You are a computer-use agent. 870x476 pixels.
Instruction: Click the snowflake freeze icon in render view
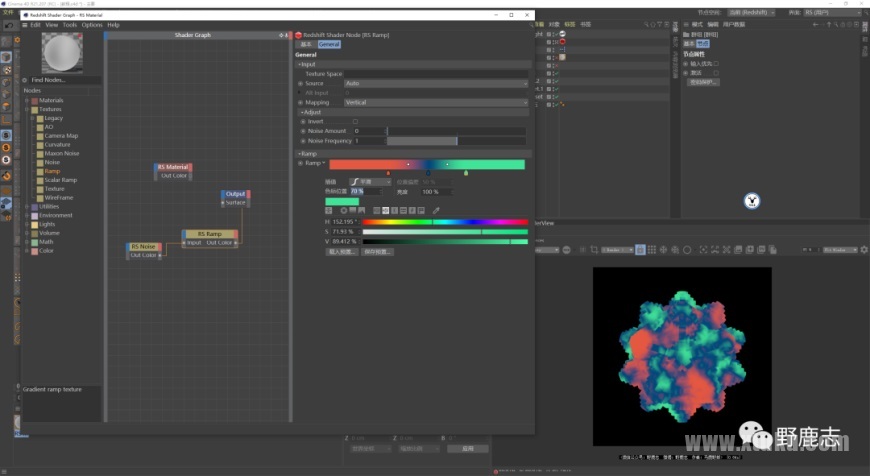[663, 250]
